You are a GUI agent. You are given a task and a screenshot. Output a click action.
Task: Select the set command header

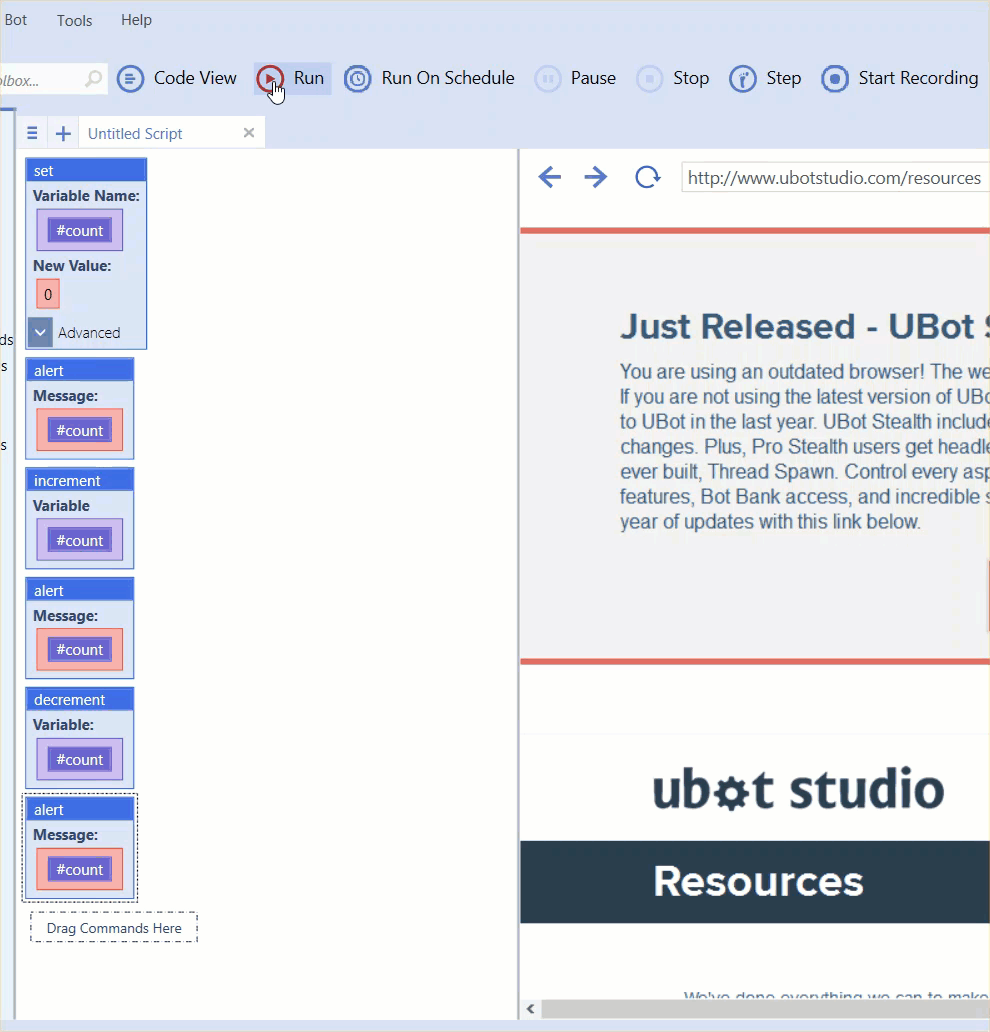(86, 170)
